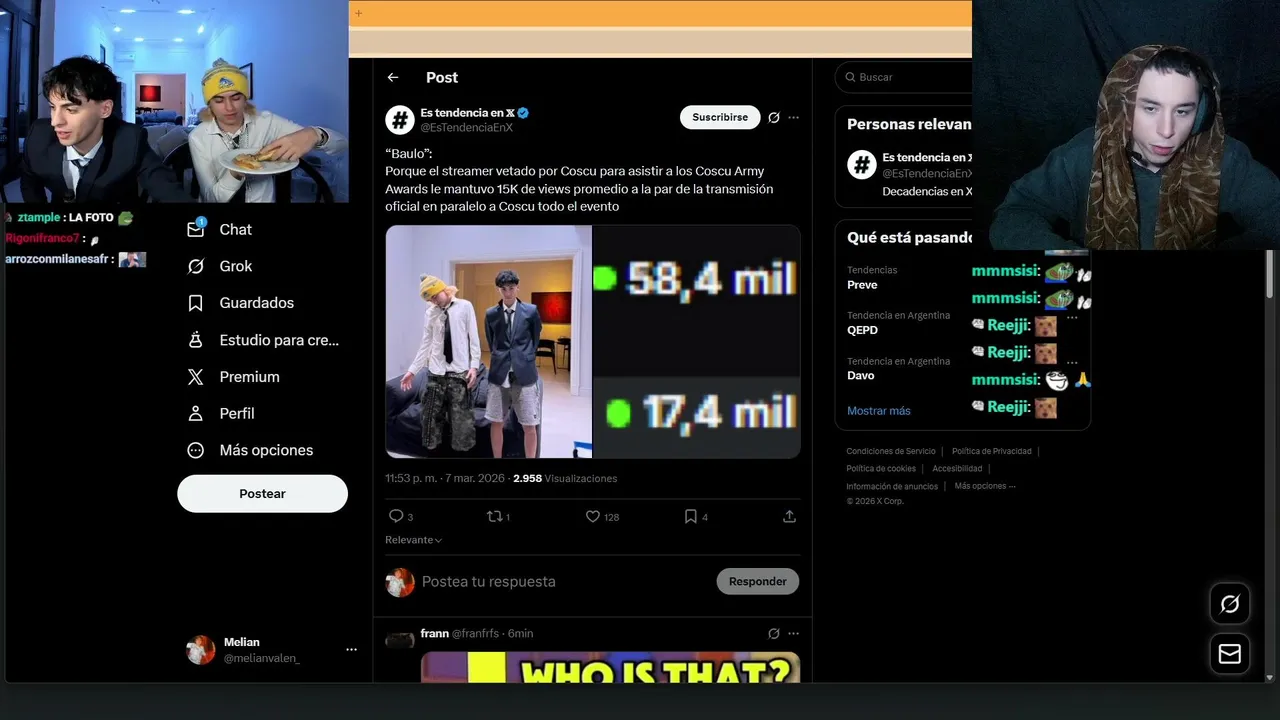Select the Grok menu item

[x=236, y=266]
